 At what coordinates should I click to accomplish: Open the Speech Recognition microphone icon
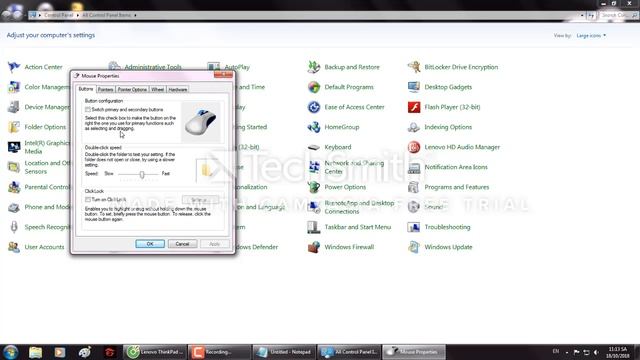[14, 227]
